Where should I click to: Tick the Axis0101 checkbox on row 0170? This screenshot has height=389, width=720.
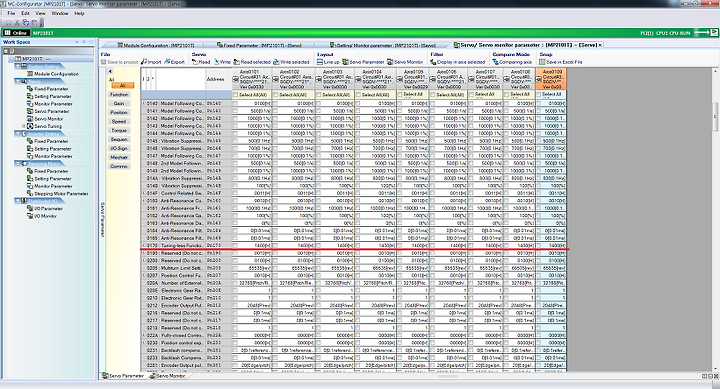coord(235,246)
